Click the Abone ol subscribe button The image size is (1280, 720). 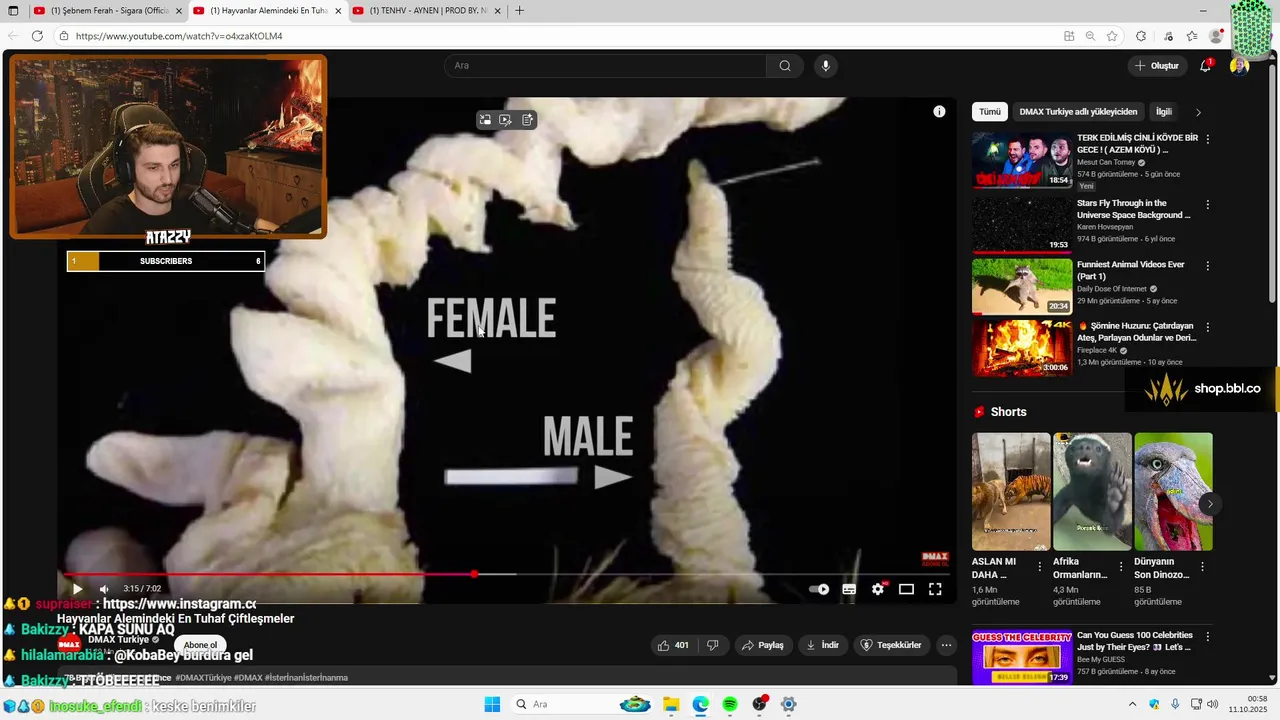pyautogui.click(x=200, y=645)
